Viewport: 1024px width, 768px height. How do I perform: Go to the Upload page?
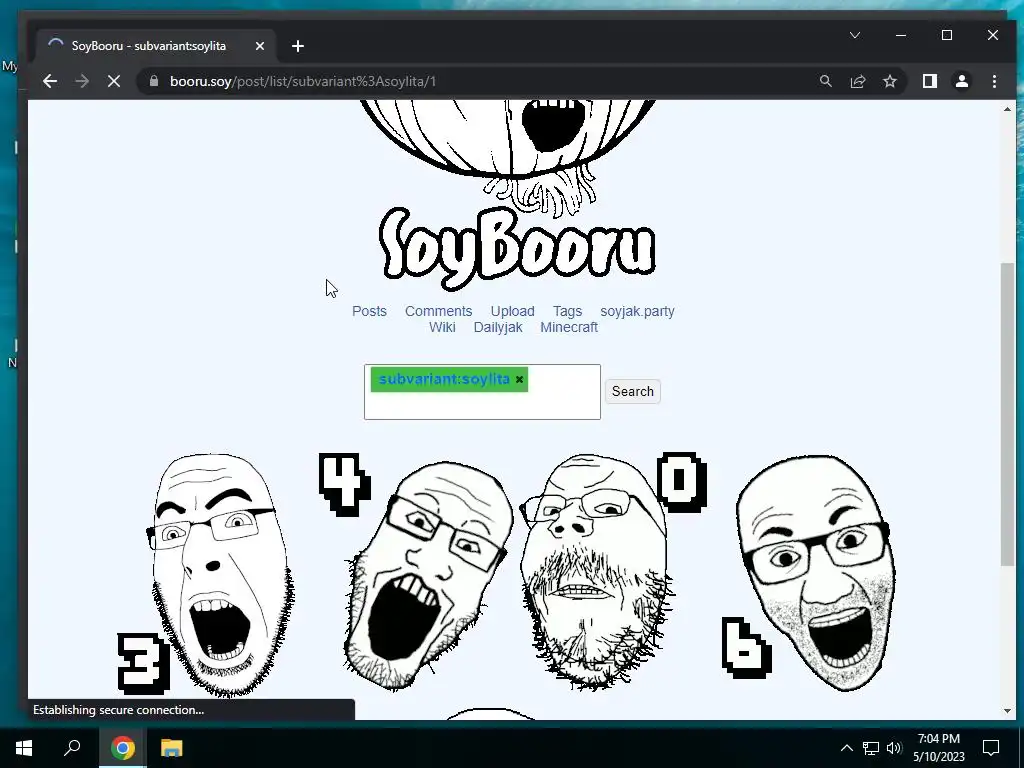pyautogui.click(x=513, y=312)
